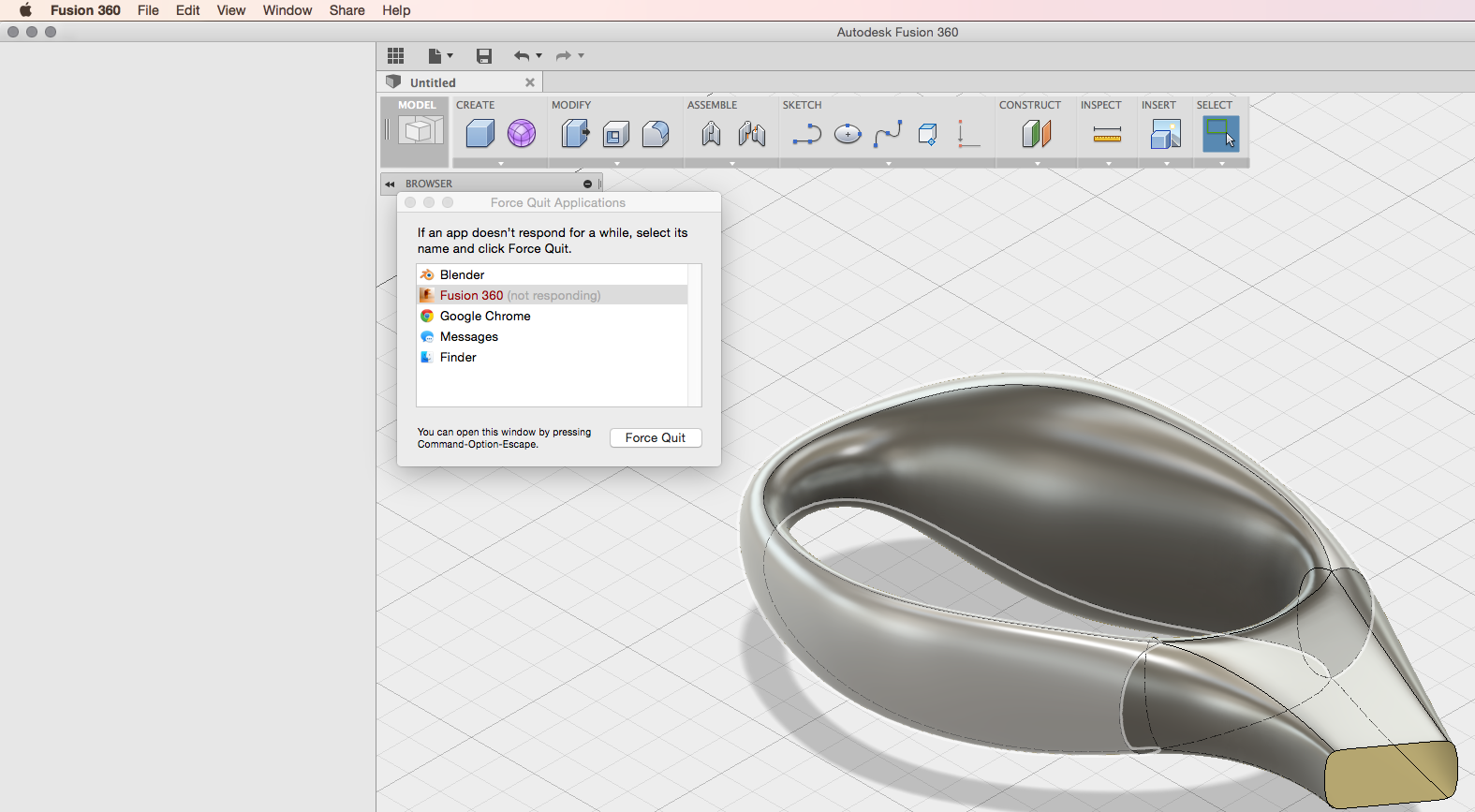Collapse the BROWSER panel double arrows
The height and width of the screenshot is (812, 1475).
point(390,185)
